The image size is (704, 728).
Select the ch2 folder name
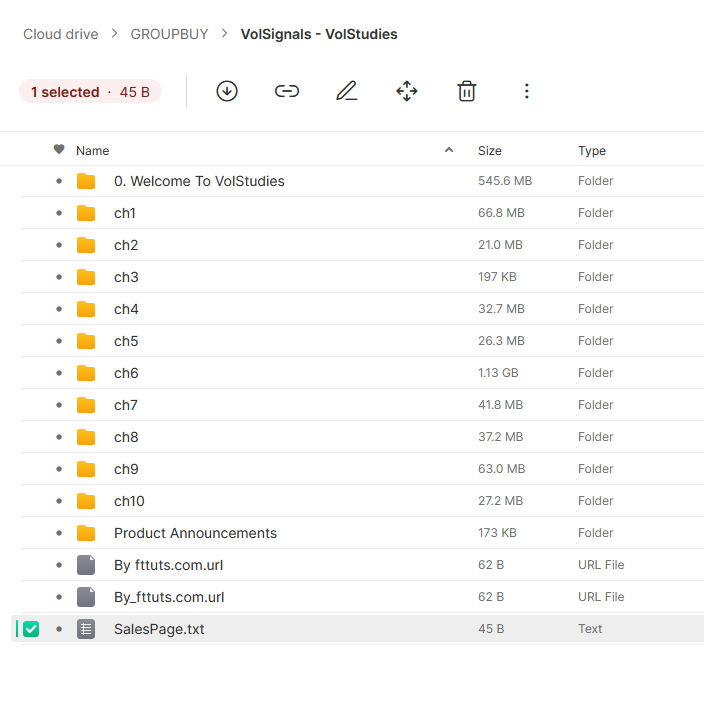coord(126,245)
